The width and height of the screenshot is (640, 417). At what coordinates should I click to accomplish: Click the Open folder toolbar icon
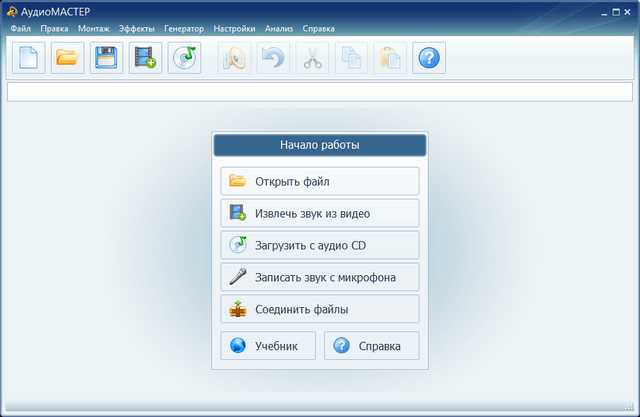[x=67, y=58]
